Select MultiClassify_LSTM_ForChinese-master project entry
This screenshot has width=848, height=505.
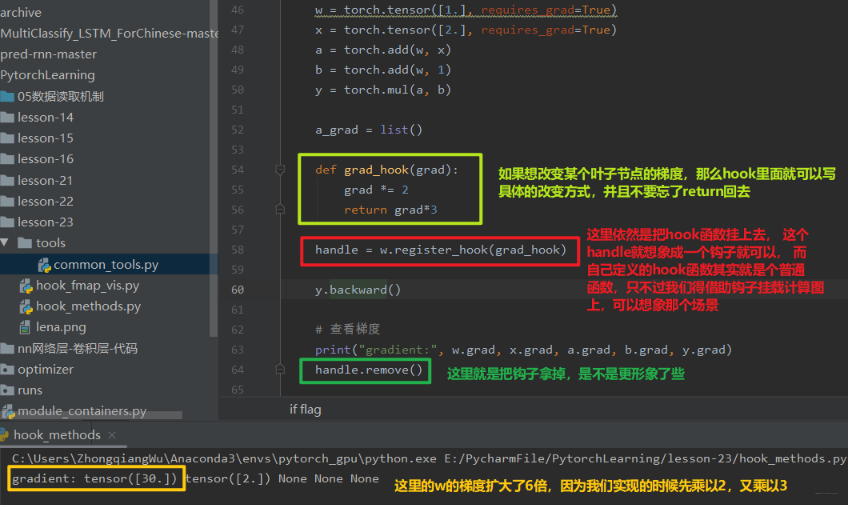click(109, 34)
